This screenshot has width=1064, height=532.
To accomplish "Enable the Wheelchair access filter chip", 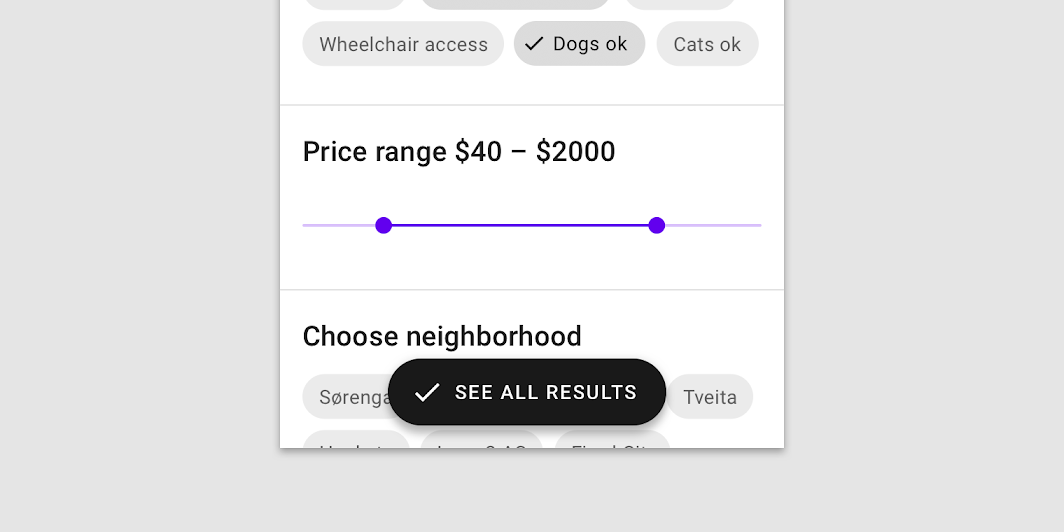I will [403, 44].
